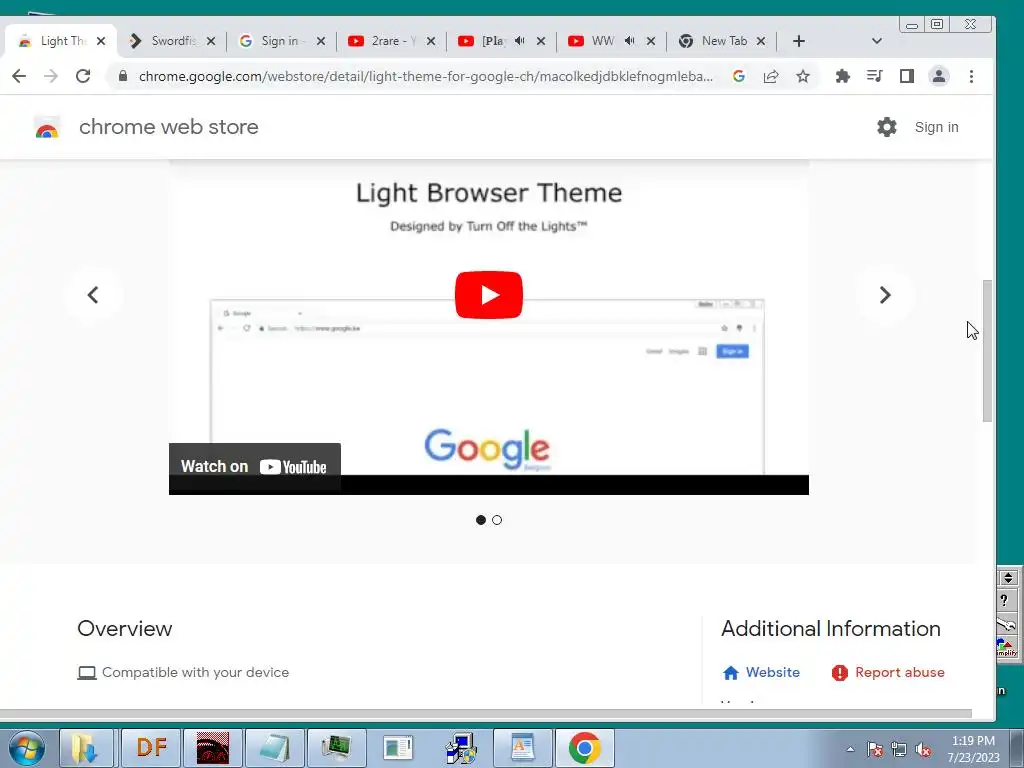1024x768 pixels.
Task: Open the Windows Start menu
Action: point(26,748)
